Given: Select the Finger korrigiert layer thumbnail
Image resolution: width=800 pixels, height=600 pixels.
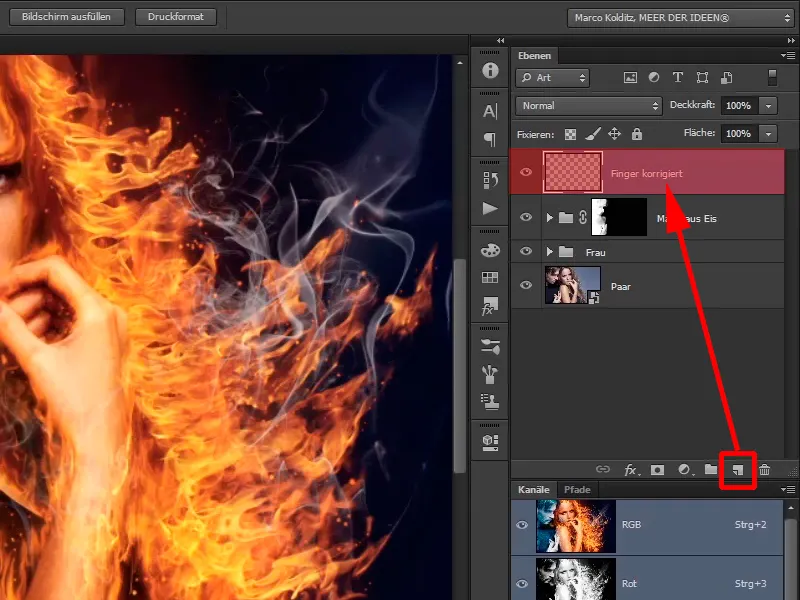Looking at the screenshot, I should coord(572,172).
